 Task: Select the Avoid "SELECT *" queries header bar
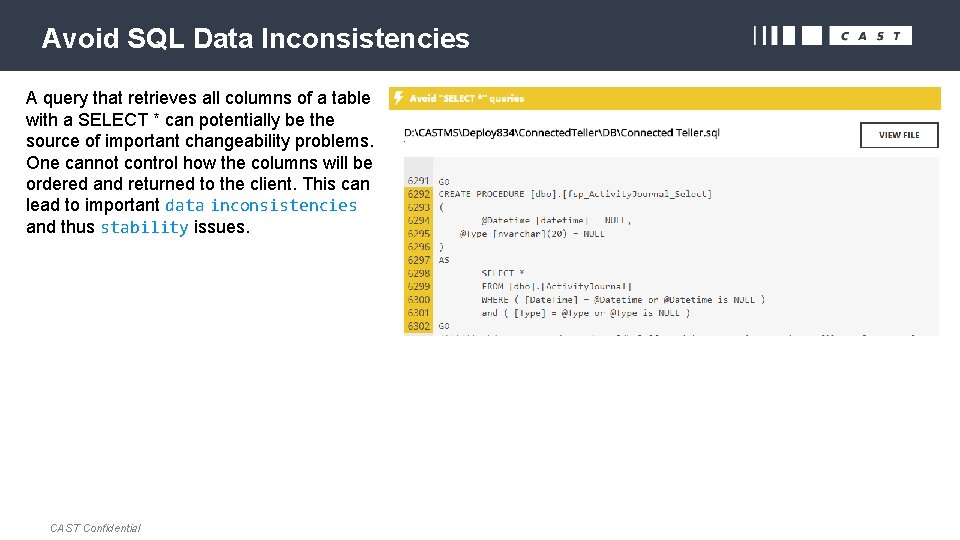coord(664,98)
